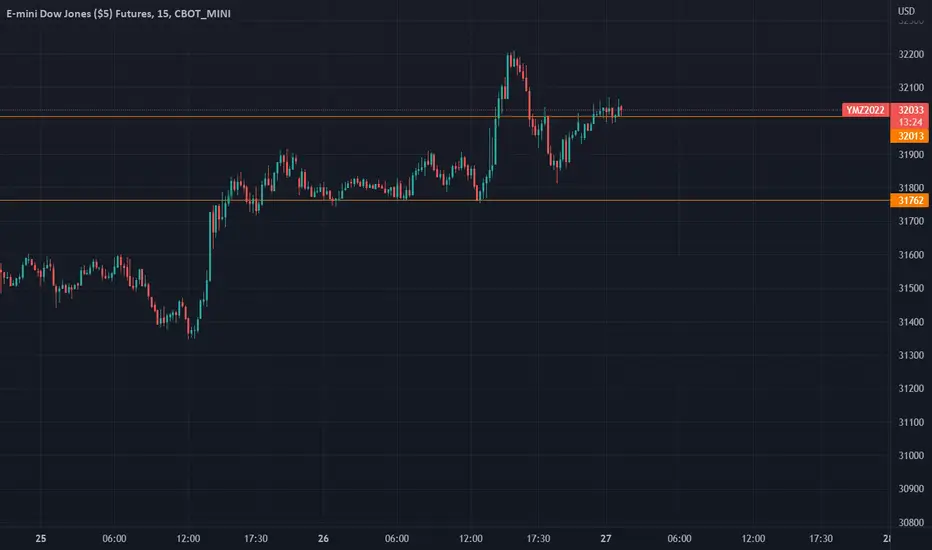
Task: Click the last 17:30 time axis label
Action: coord(821,539)
